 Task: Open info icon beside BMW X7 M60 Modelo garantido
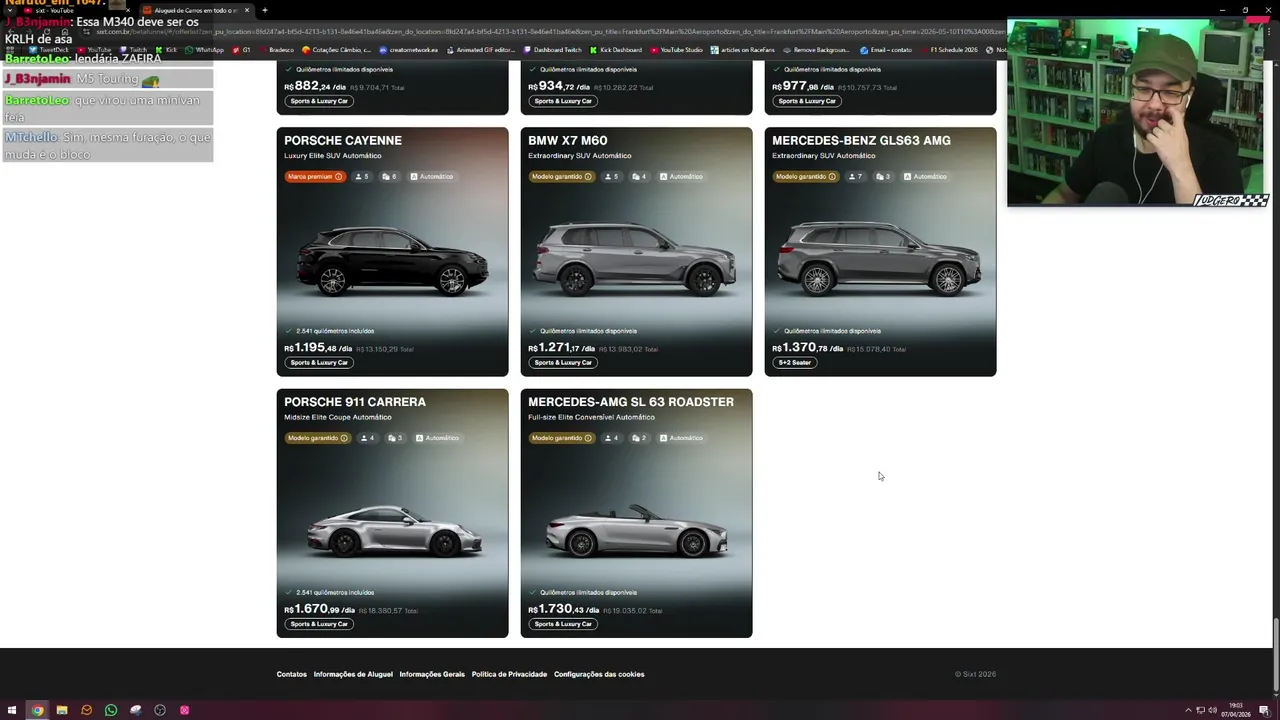click(588, 177)
